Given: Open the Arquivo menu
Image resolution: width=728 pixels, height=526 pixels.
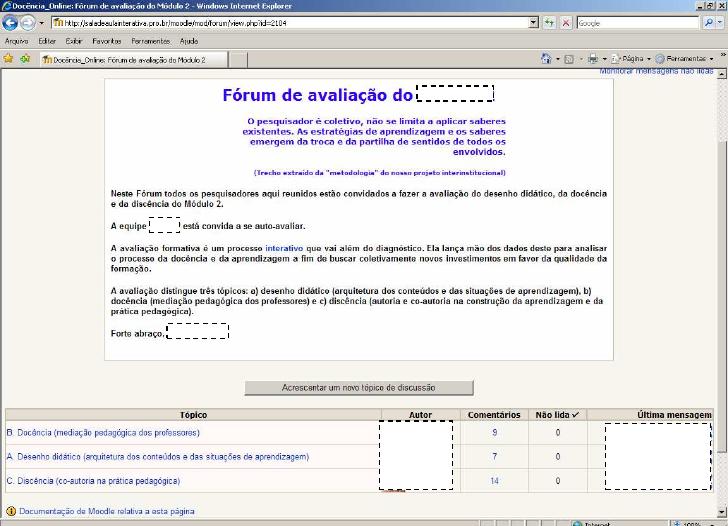Looking at the screenshot, I should (16, 41).
